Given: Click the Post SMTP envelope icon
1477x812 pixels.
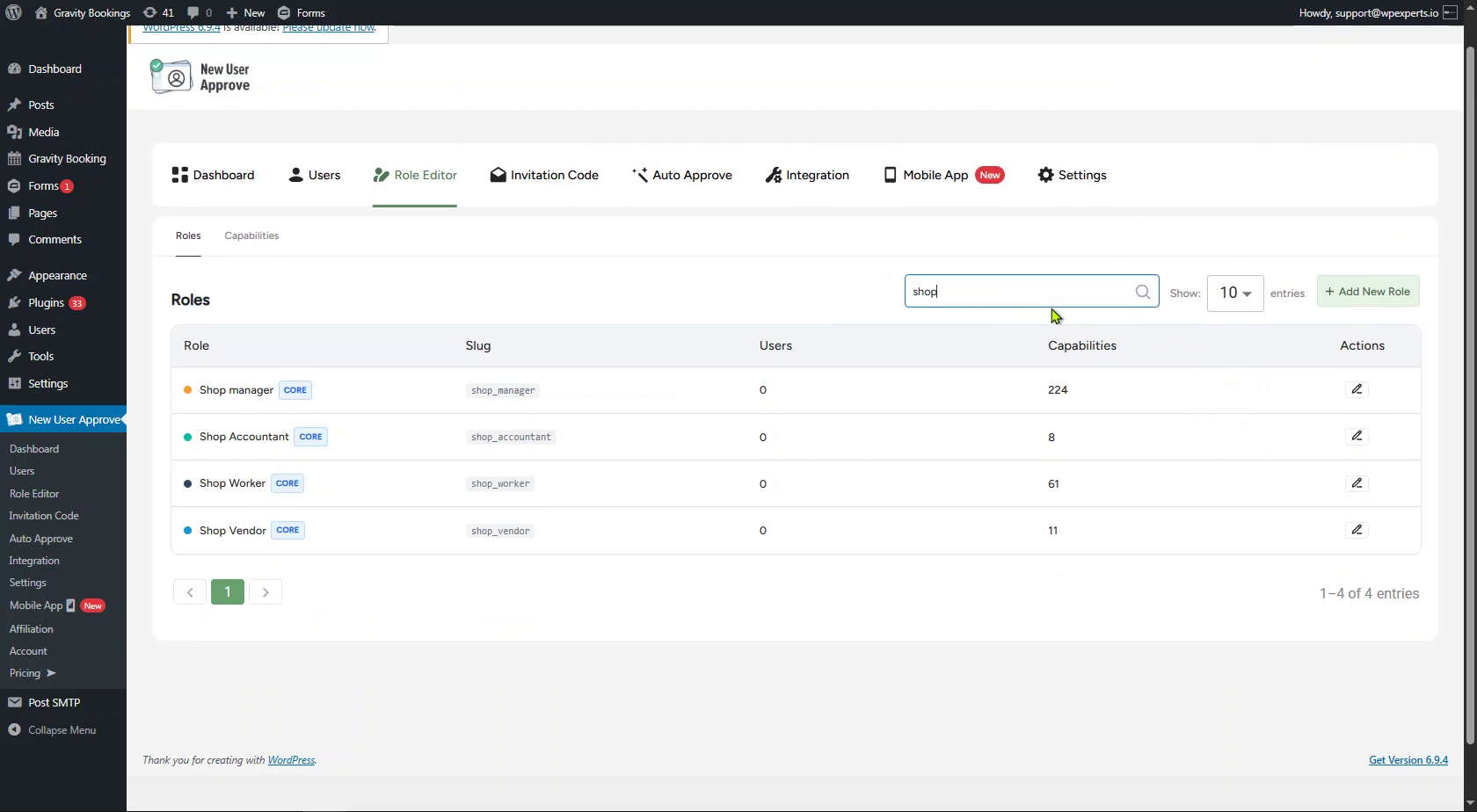Looking at the screenshot, I should (x=14, y=702).
